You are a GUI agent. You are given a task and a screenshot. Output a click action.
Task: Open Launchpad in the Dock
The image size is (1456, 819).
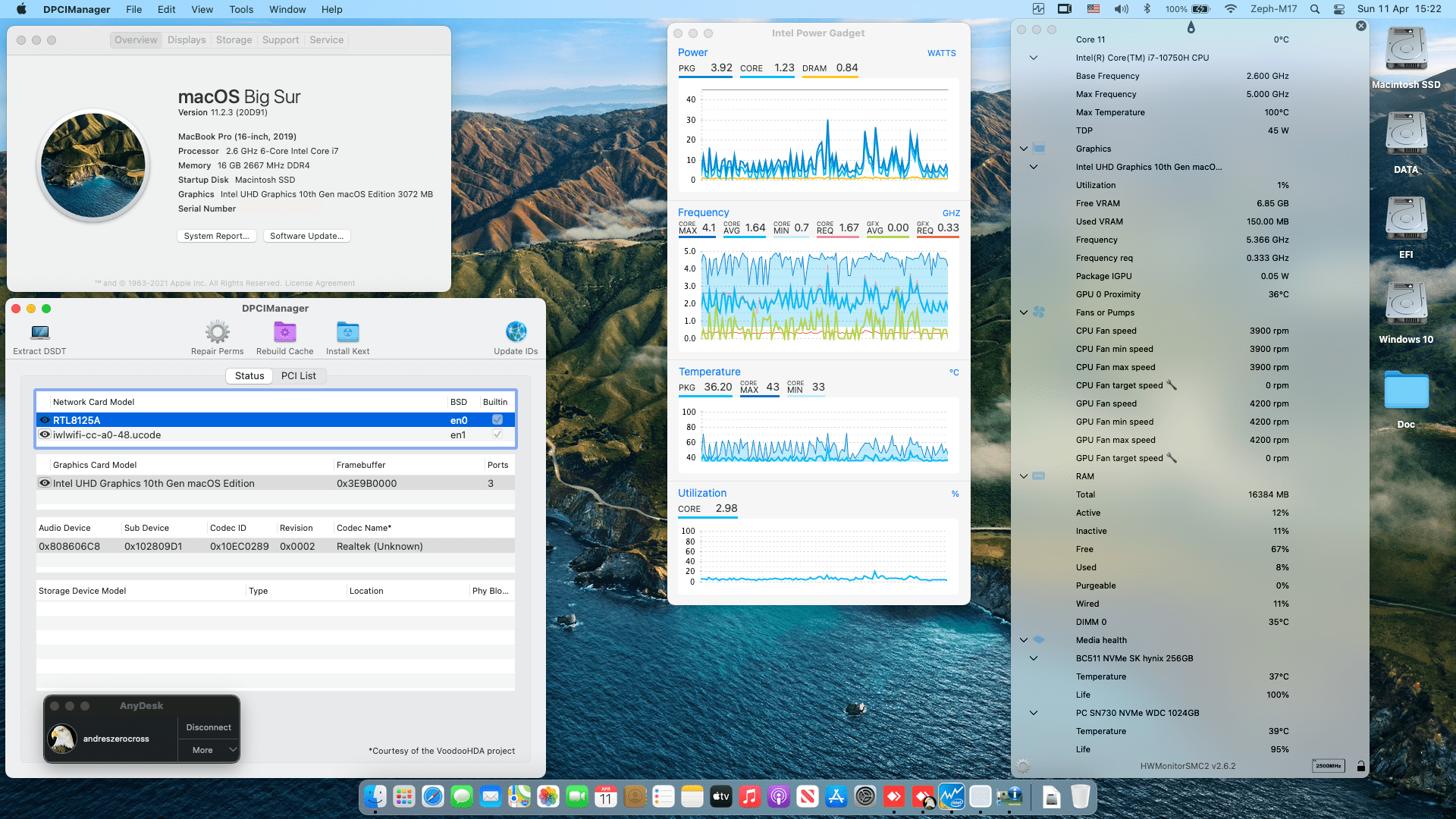coord(404,796)
